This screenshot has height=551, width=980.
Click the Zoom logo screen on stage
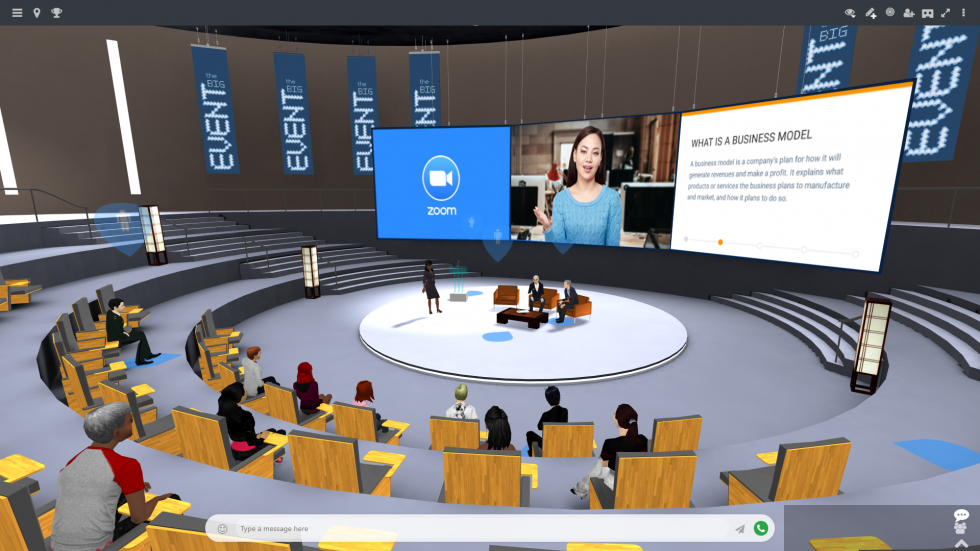click(x=441, y=182)
